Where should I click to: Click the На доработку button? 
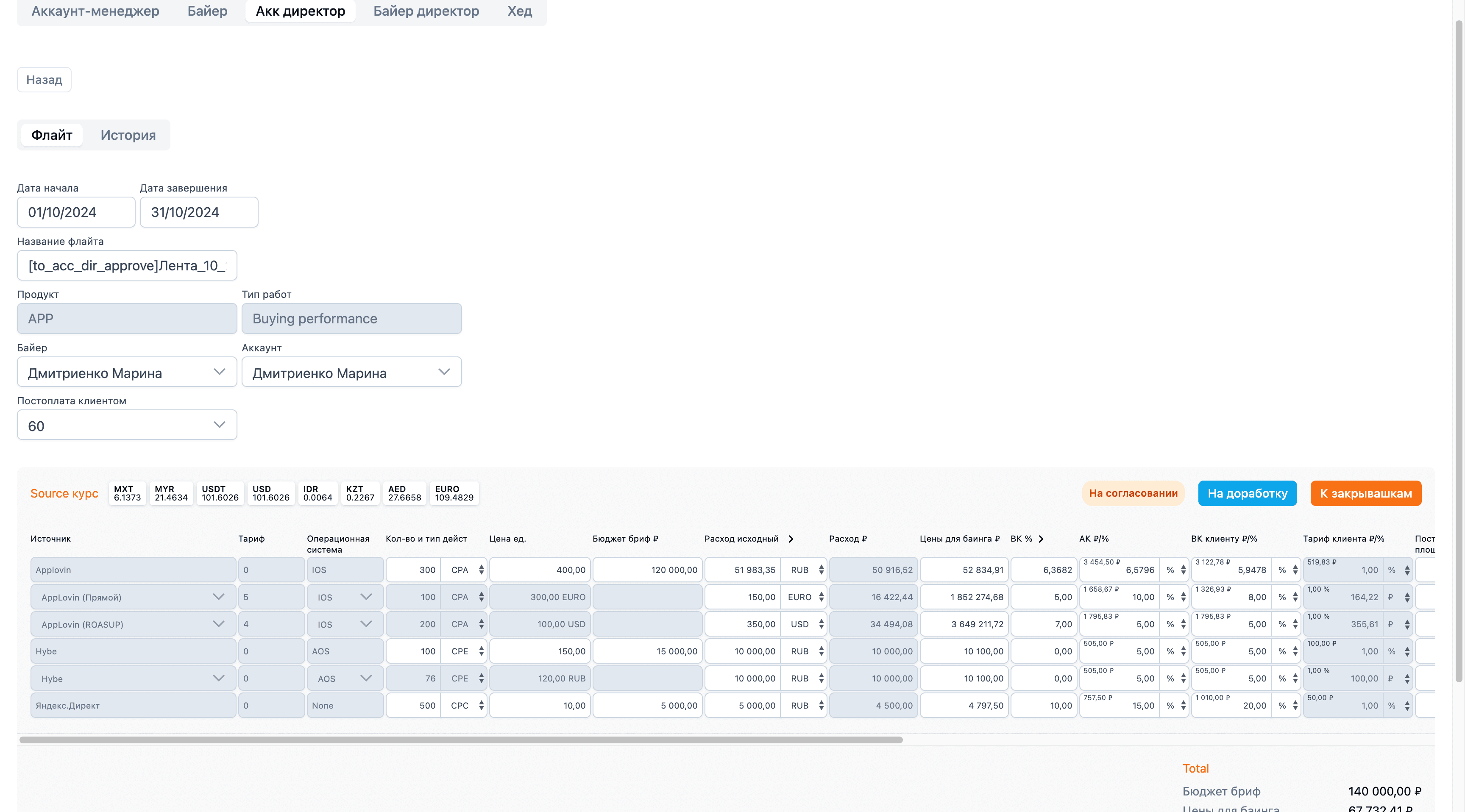pos(1247,493)
